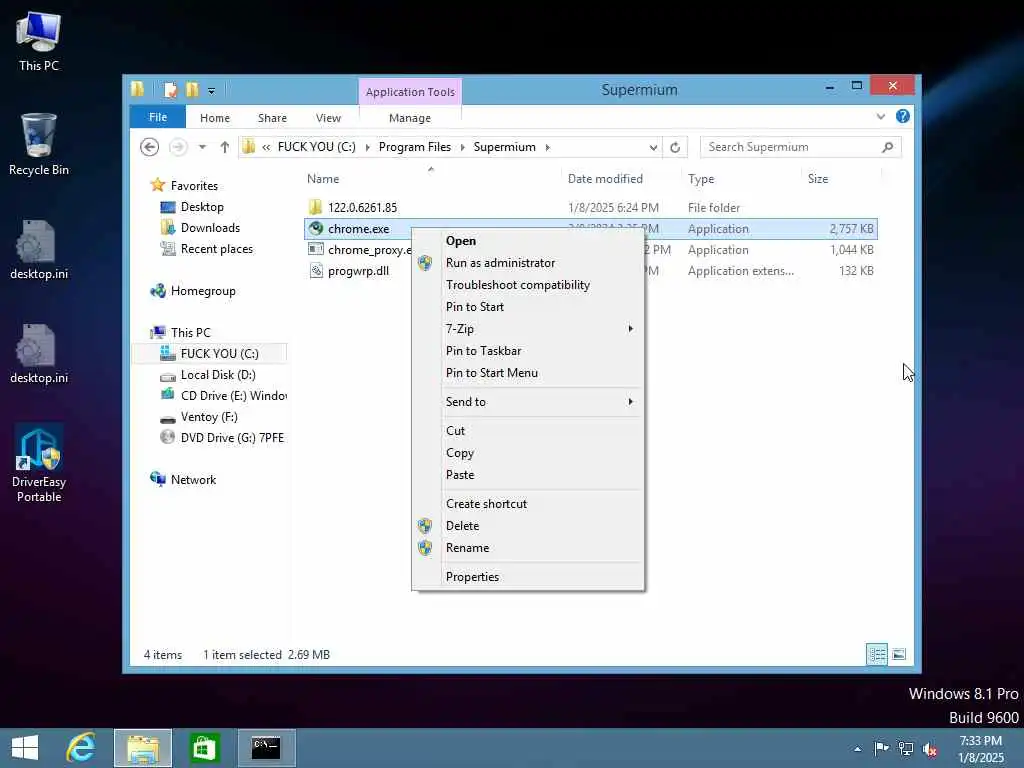The height and width of the screenshot is (768, 1024).
Task: Open the Windows Store taskbar icon
Action: click(x=204, y=748)
